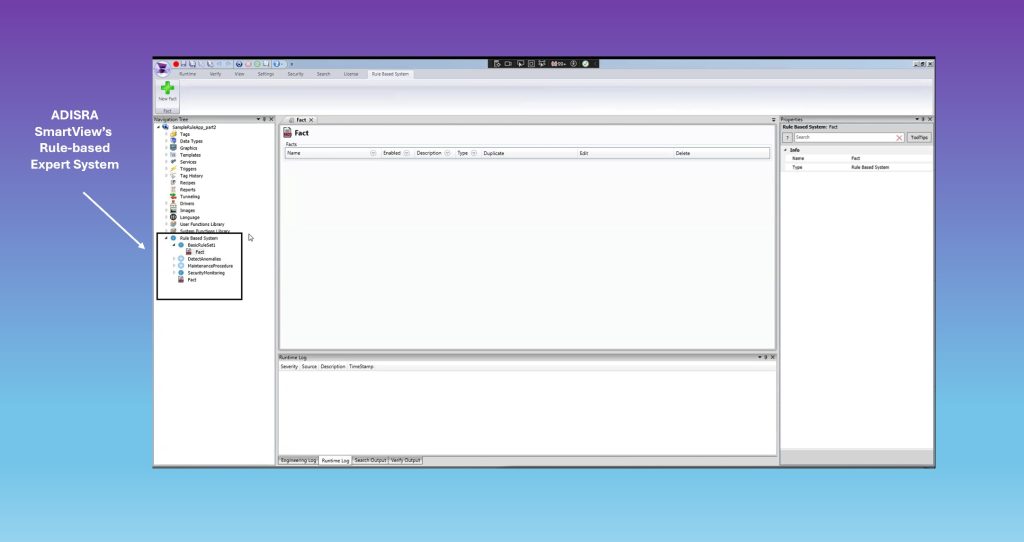Click the MaintenanceProcedure node icon
Screen dimensions: 1024x542
[182, 266]
